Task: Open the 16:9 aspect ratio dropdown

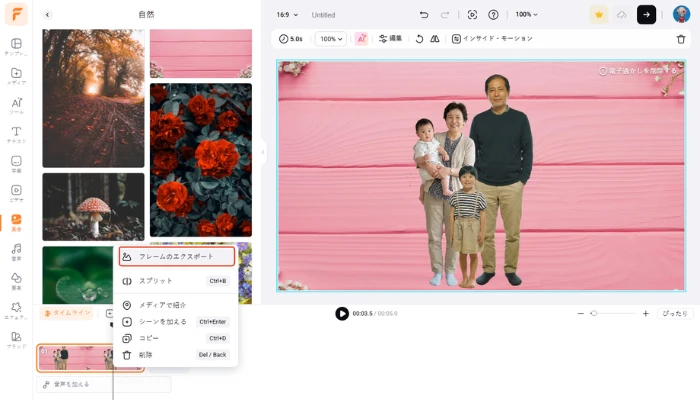Action: [287, 15]
